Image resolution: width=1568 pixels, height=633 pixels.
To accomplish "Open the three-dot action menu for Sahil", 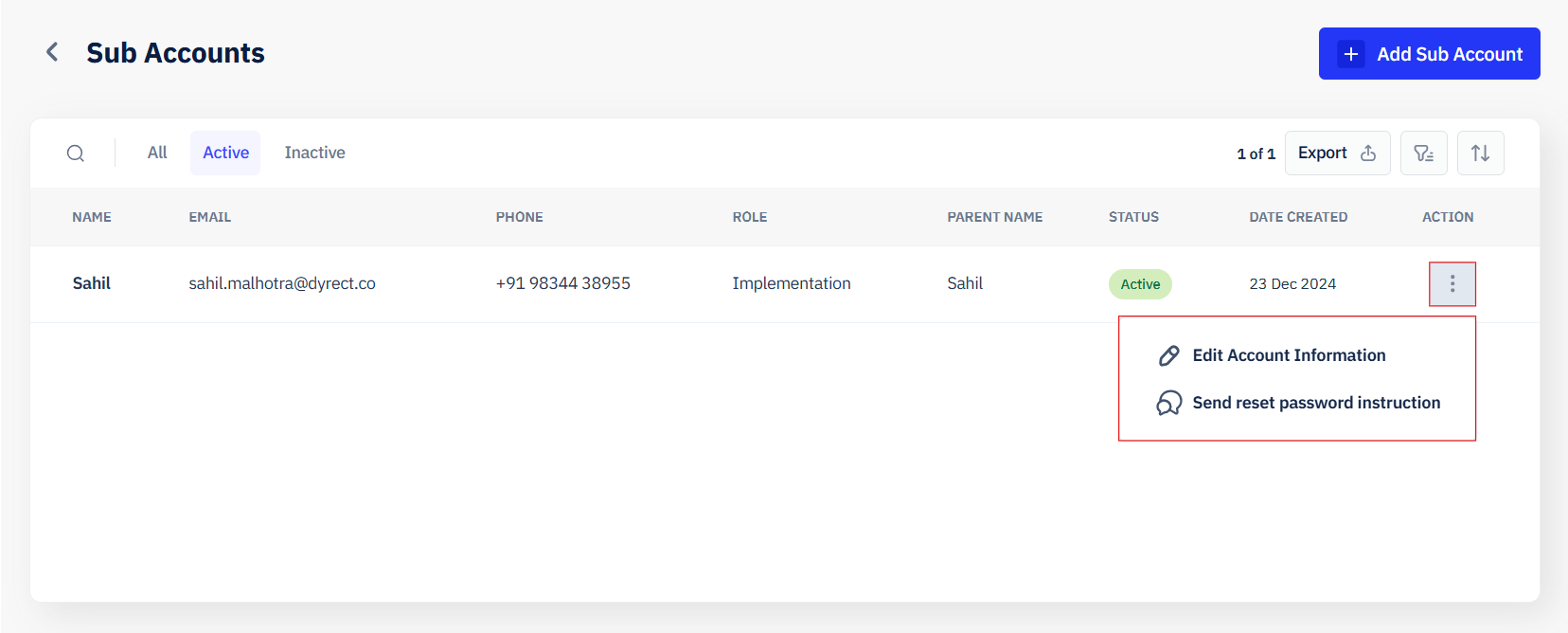I will pos(1452,283).
